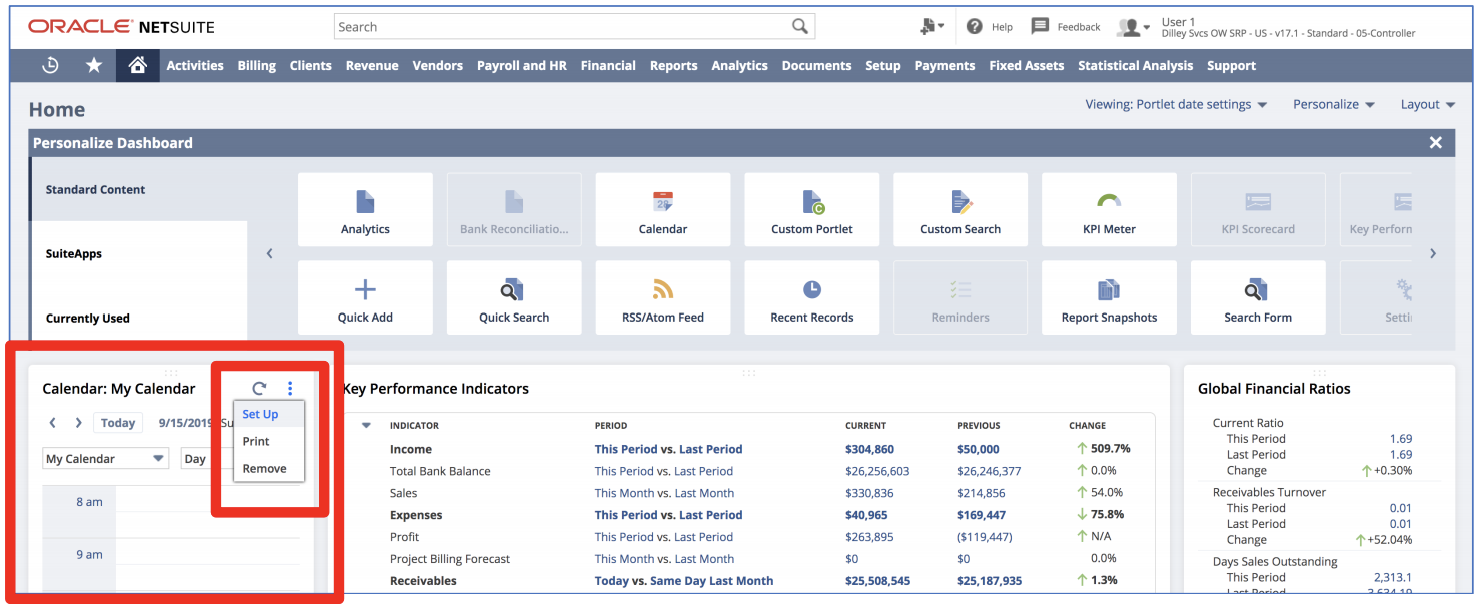Add the Custom Search portlet

[960, 210]
